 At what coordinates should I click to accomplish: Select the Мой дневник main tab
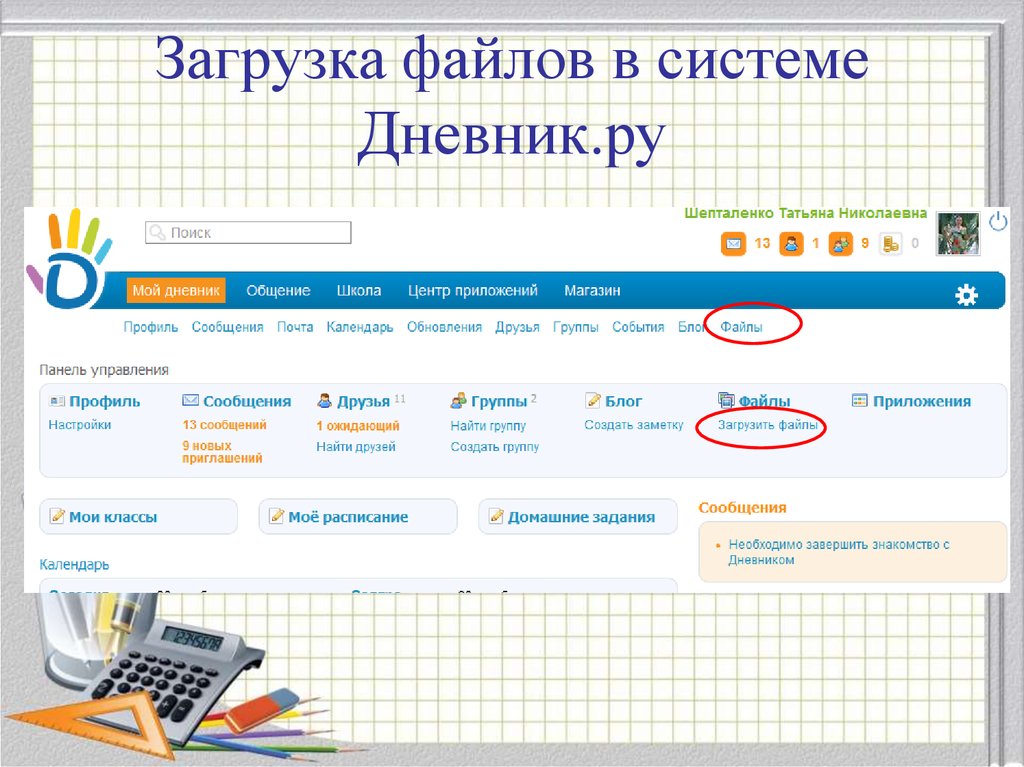click(x=176, y=291)
